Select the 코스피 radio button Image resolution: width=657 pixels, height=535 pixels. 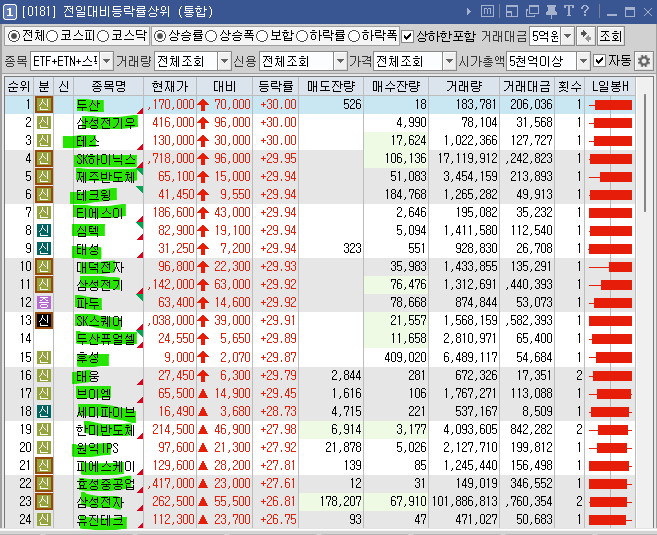pos(52,36)
